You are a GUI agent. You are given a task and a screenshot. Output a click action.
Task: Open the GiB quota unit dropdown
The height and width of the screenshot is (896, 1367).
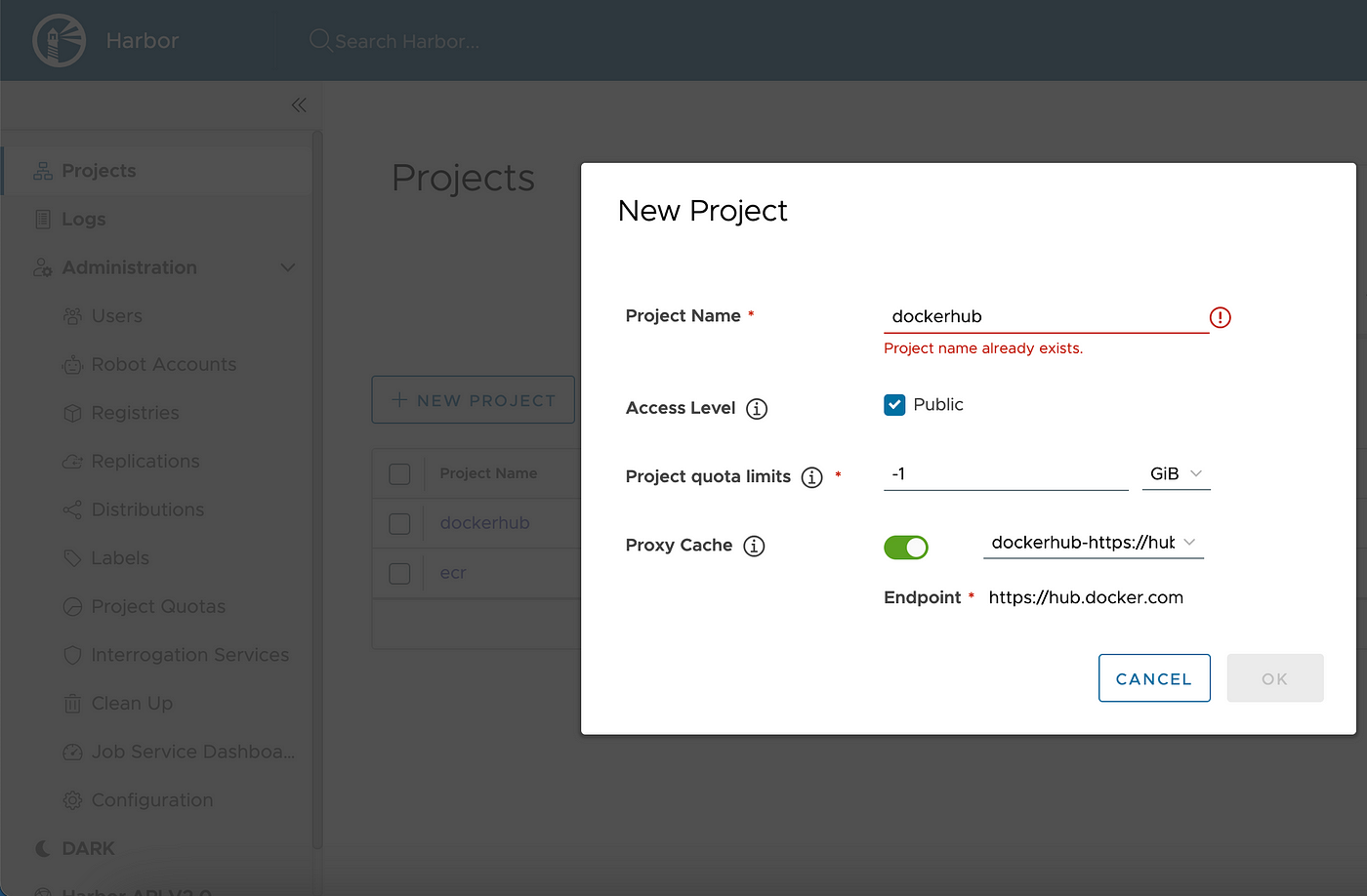[x=1176, y=474]
